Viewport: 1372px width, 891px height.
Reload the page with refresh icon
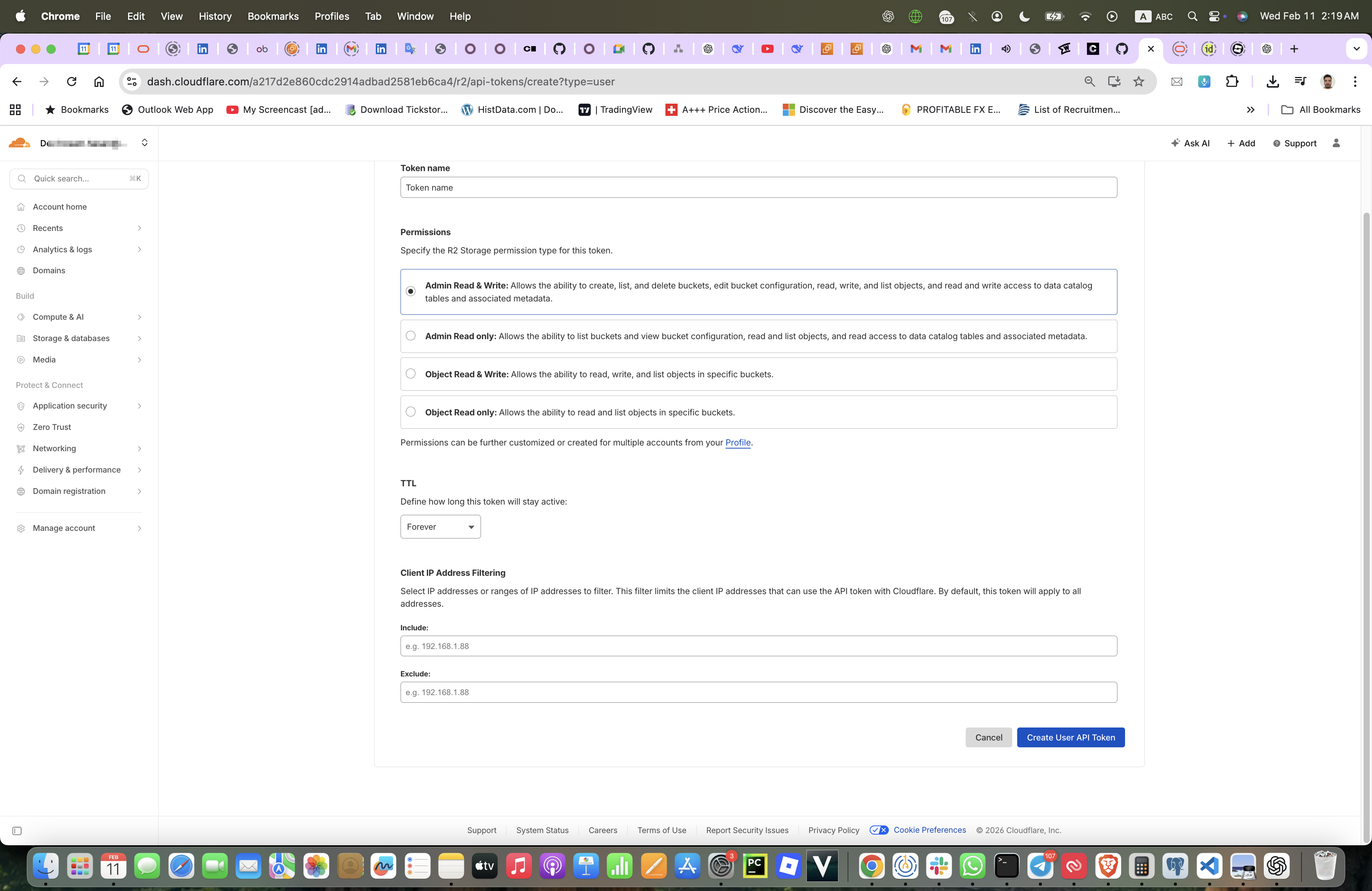pos(72,82)
